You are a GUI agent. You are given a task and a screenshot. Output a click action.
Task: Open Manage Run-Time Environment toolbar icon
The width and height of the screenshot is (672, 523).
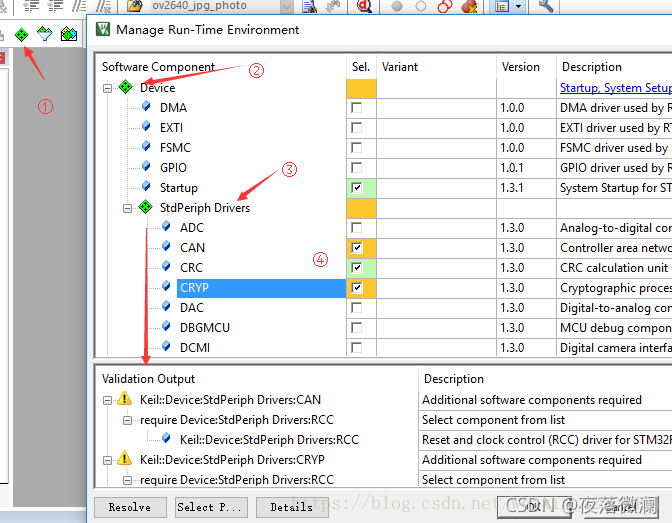[x=21, y=34]
